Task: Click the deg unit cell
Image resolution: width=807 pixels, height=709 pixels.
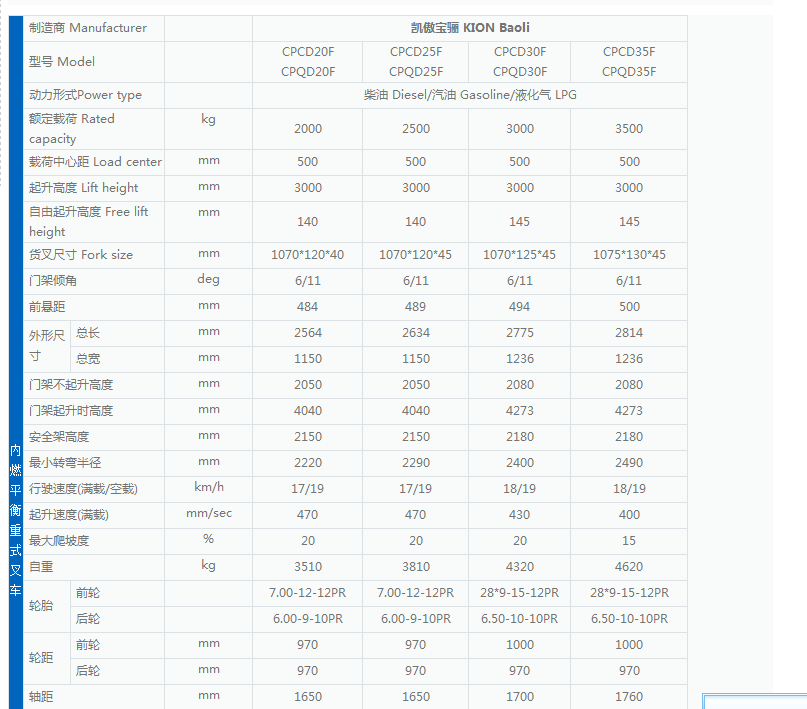Action: click(x=208, y=279)
